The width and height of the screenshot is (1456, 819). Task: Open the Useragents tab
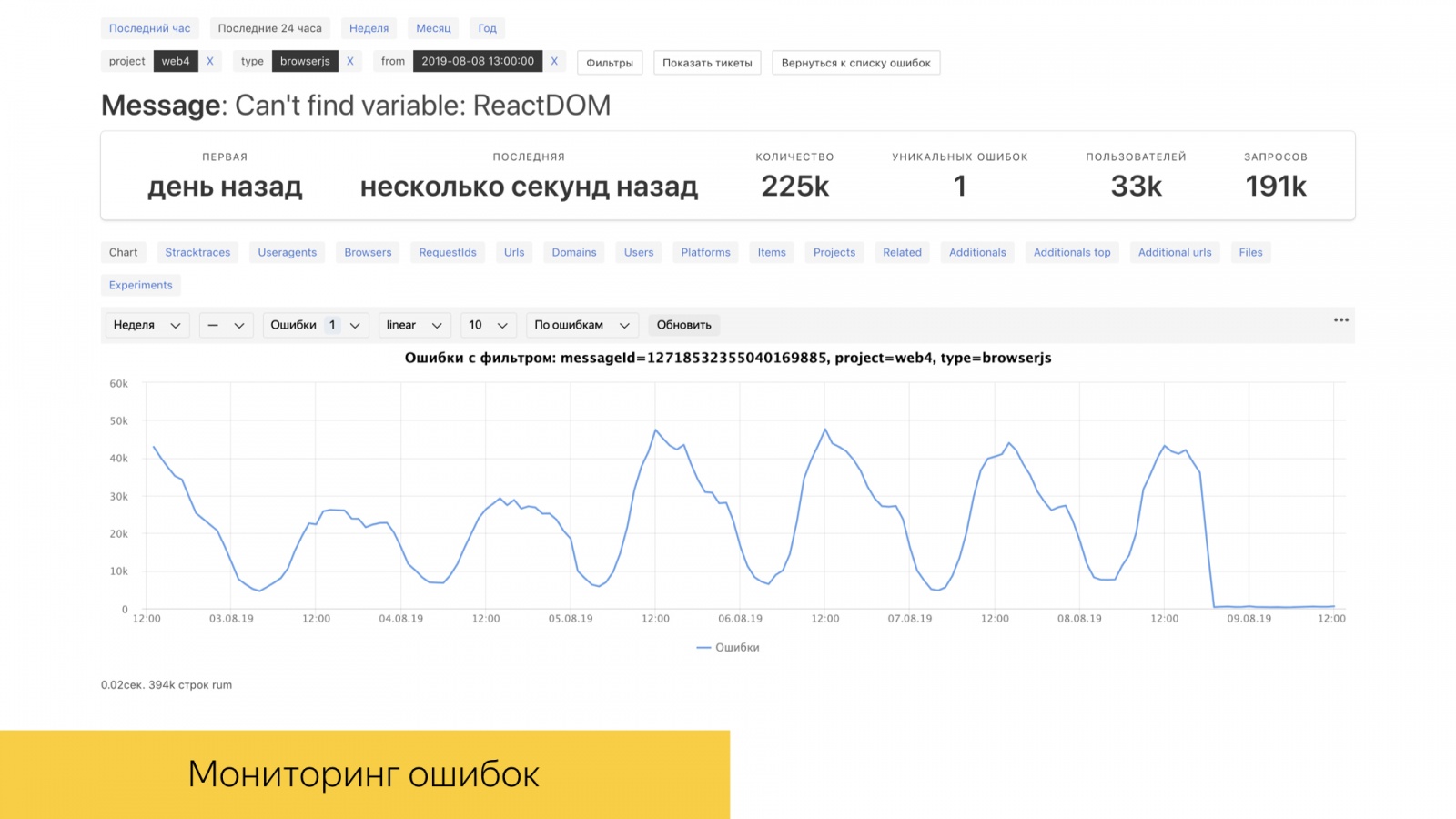pos(287,252)
